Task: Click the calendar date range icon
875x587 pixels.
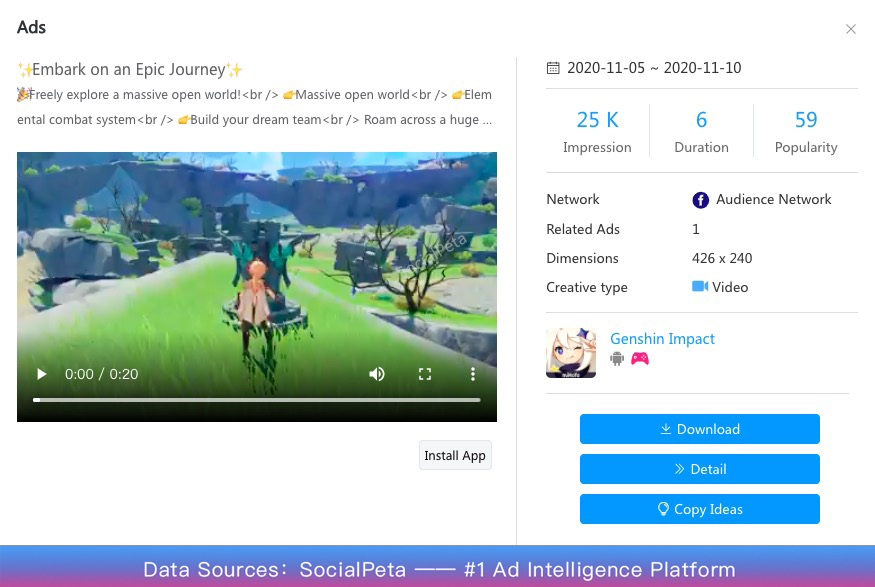Action: [553, 69]
